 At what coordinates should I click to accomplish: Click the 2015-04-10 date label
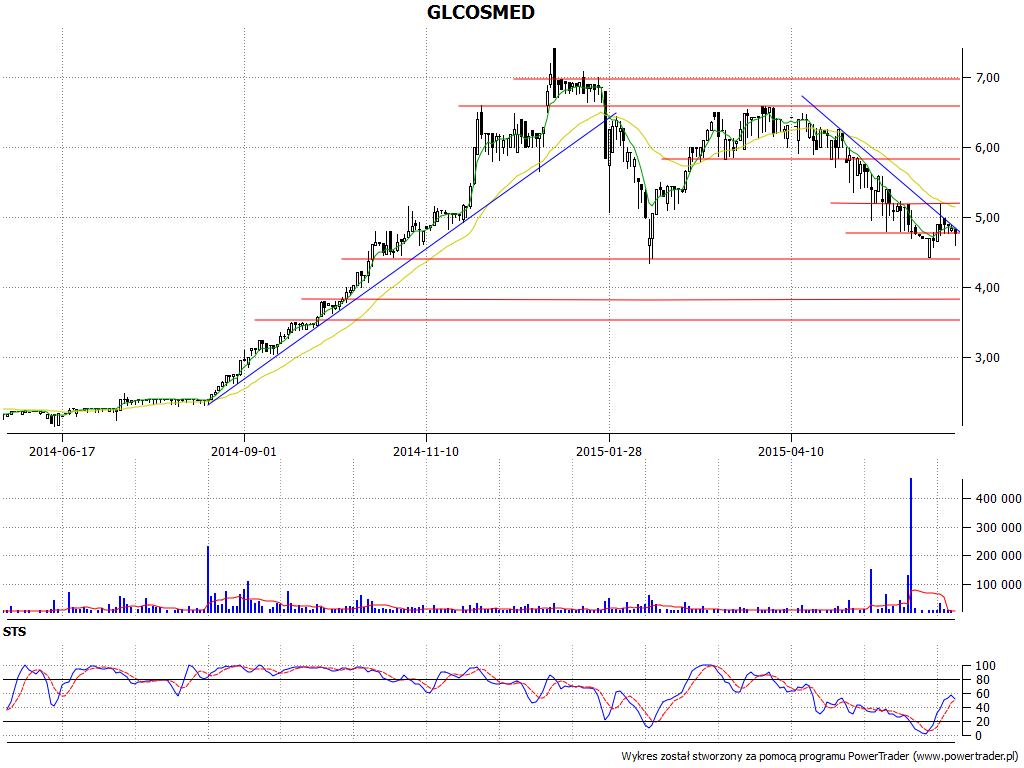tap(791, 451)
